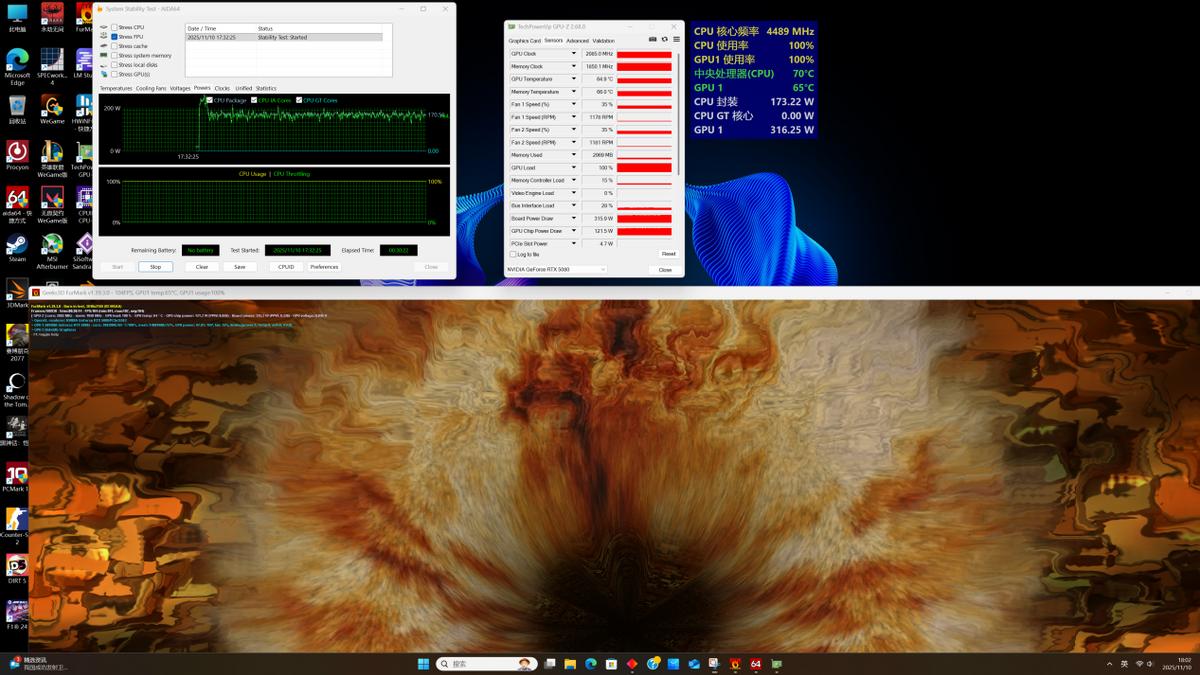Stop the AIDA64 stability test
This screenshot has height=675, width=1200.
[156, 267]
